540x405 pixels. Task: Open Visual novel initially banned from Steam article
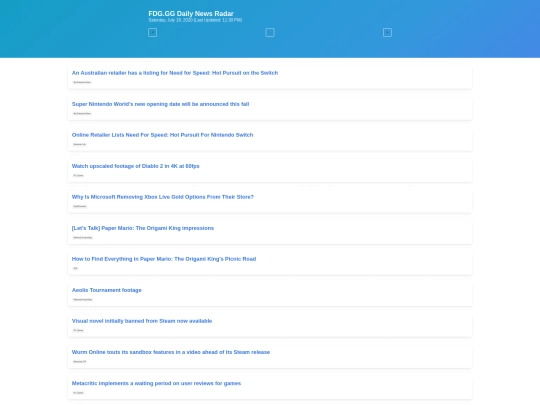(x=142, y=321)
